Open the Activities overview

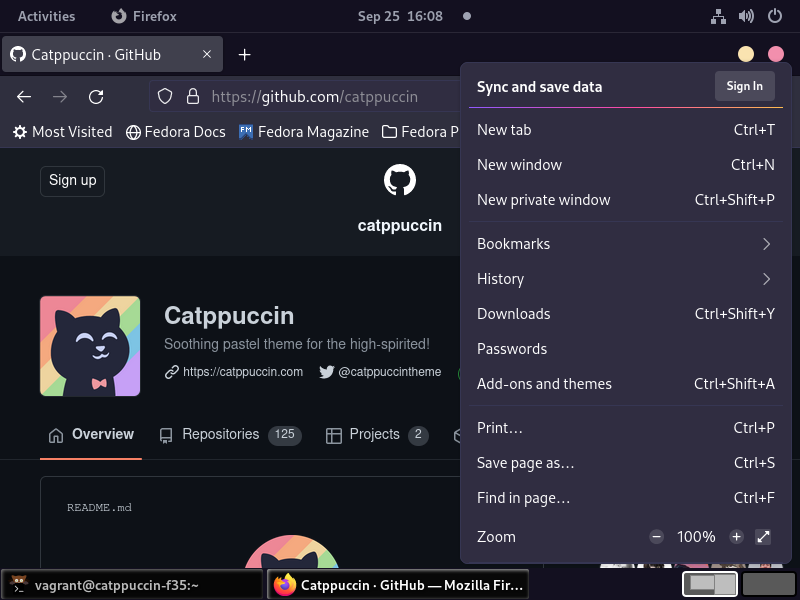click(46, 16)
